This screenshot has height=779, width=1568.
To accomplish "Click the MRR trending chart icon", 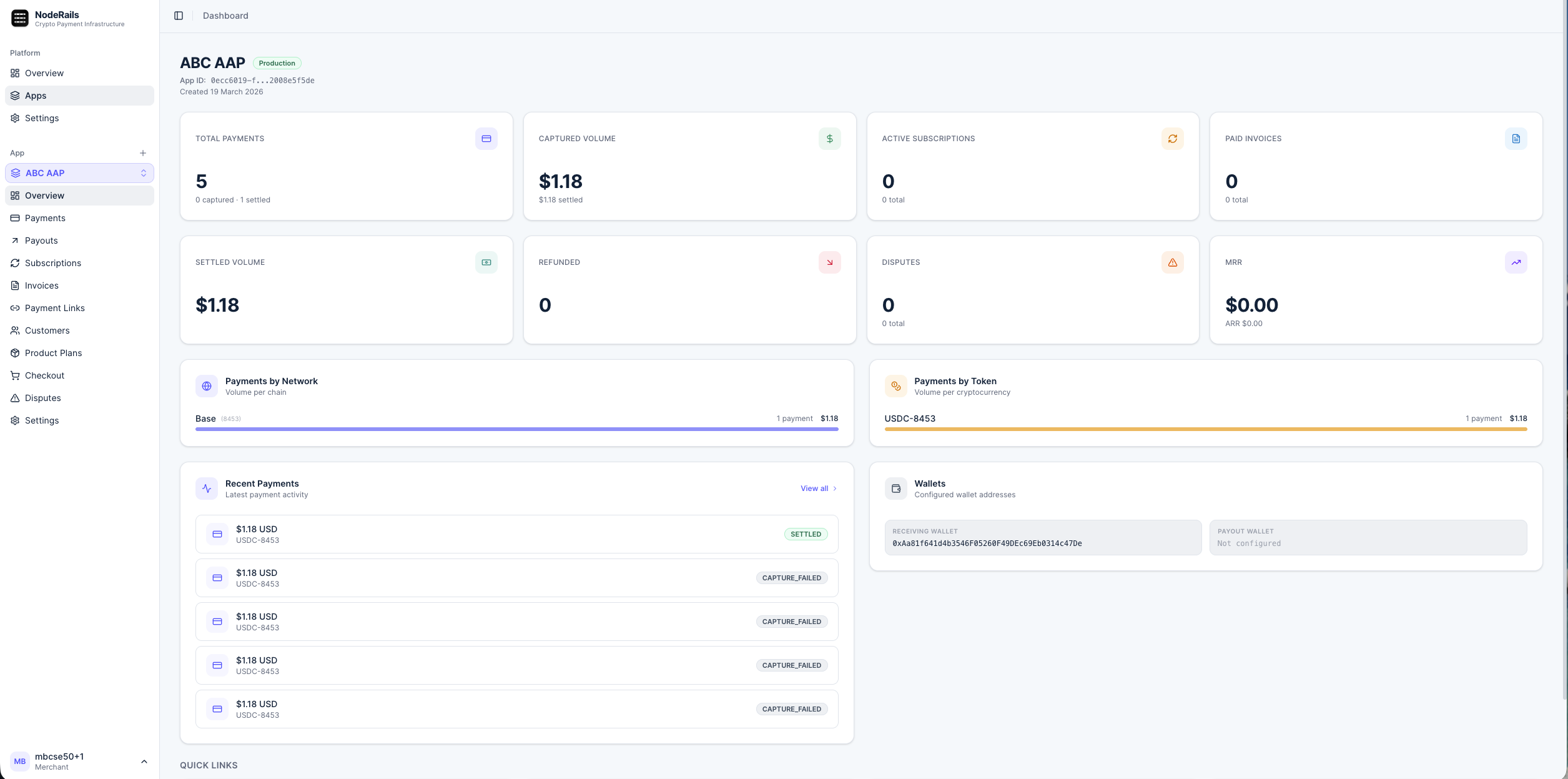I will click(1516, 262).
